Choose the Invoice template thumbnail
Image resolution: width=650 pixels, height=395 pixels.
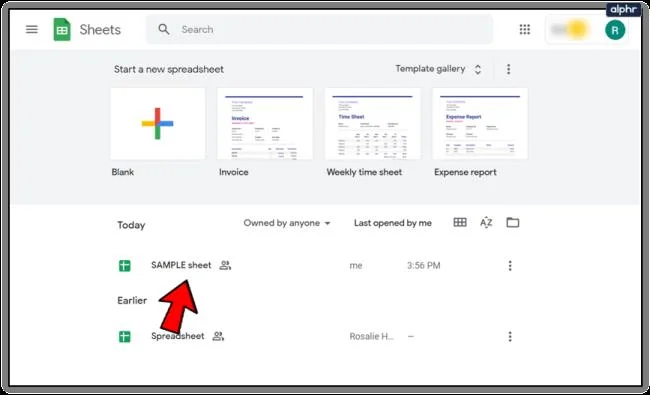pyautogui.click(x=265, y=124)
